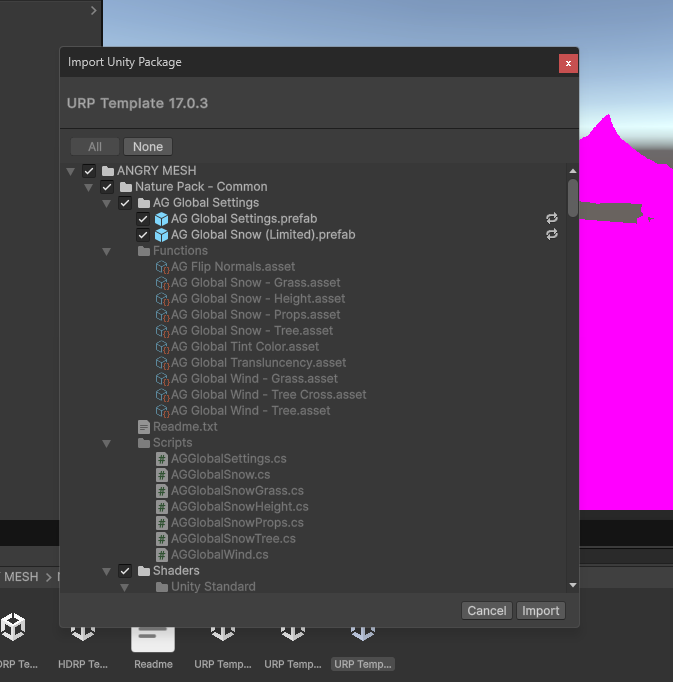Viewport: 673px width, 682px height.
Task: Click the Functions folder icon
Action: (144, 251)
